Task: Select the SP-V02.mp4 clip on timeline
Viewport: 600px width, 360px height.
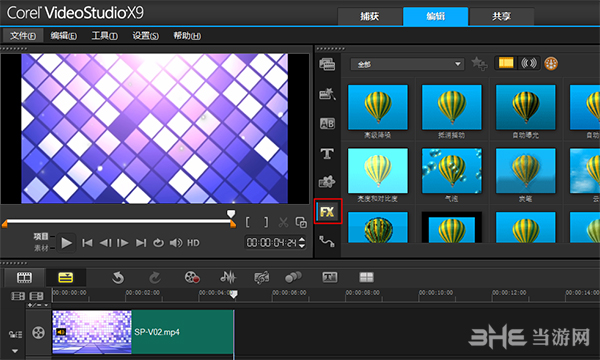Action: pyautogui.click(x=143, y=332)
